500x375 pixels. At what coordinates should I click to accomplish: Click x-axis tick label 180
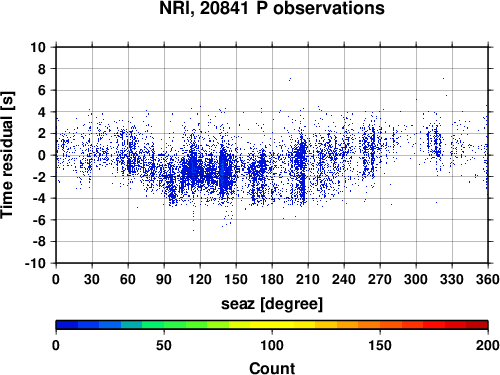point(272,279)
